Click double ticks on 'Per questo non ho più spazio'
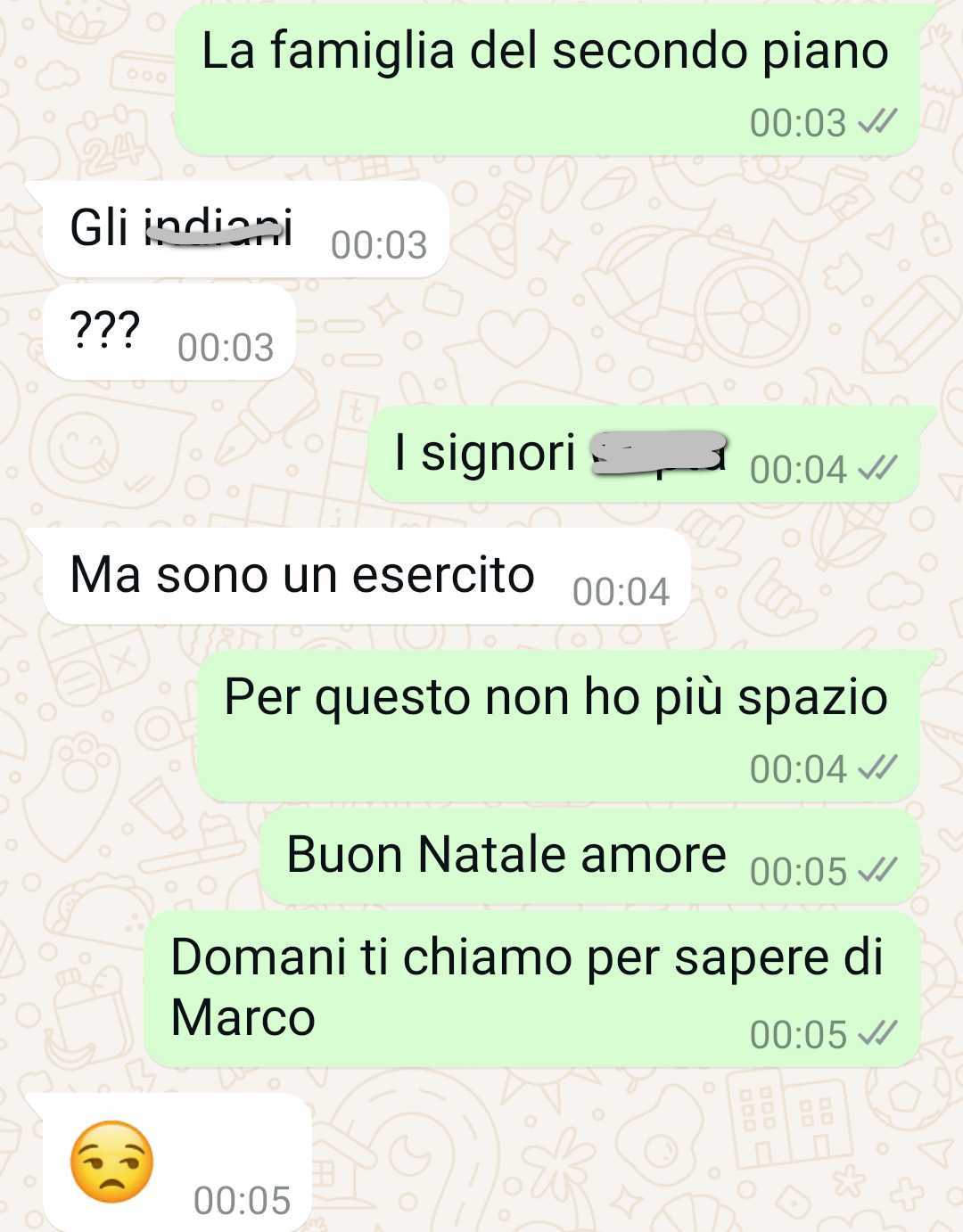The image size is (963, 1232). click(x=877, y=768)
